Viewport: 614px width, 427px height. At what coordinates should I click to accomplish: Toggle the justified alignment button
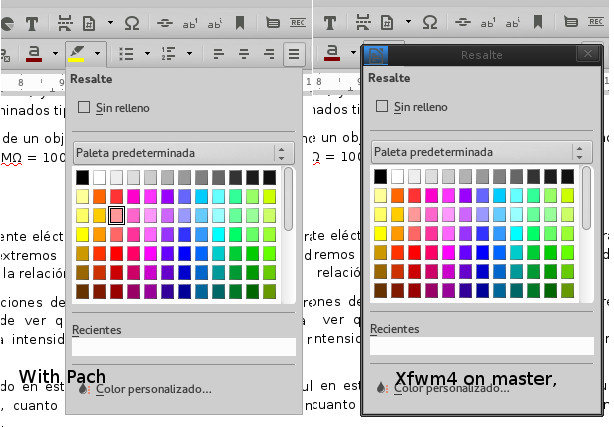click(x=293, y=54)
